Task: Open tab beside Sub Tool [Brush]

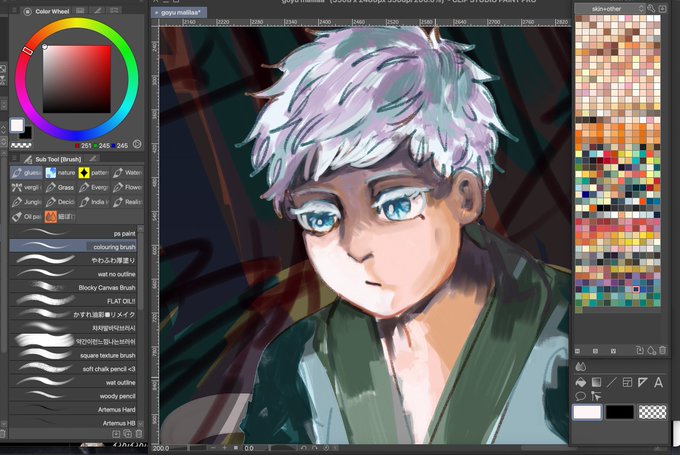Action: click(93, 159)
